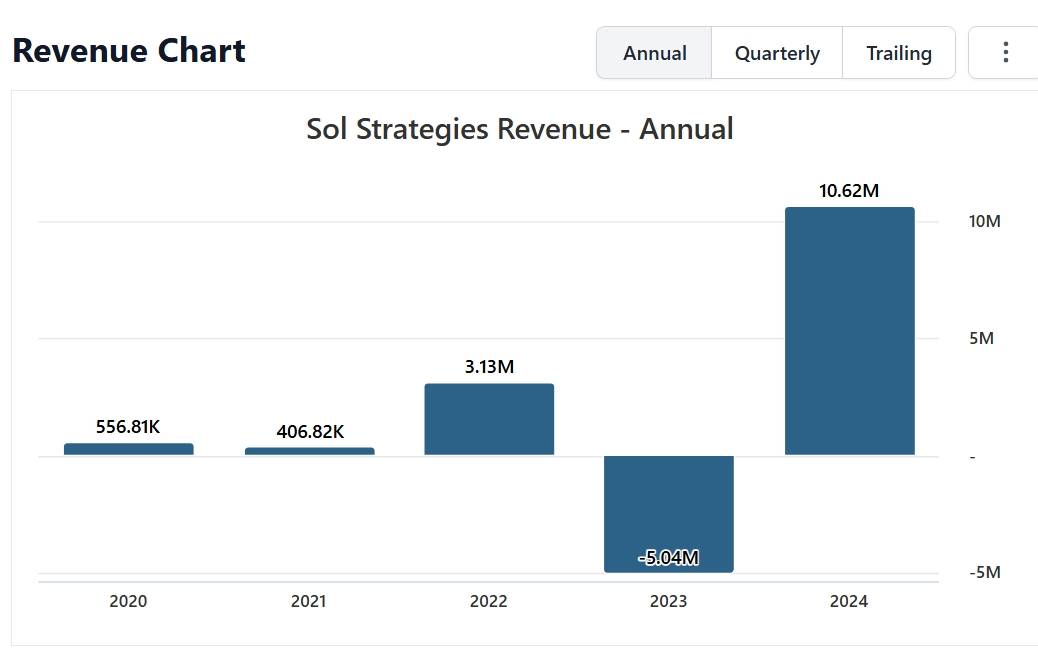The width and height of the screenshot is (1038, 661).
Task: Click the 2021 x-axis label
Action: coord(308,601)
